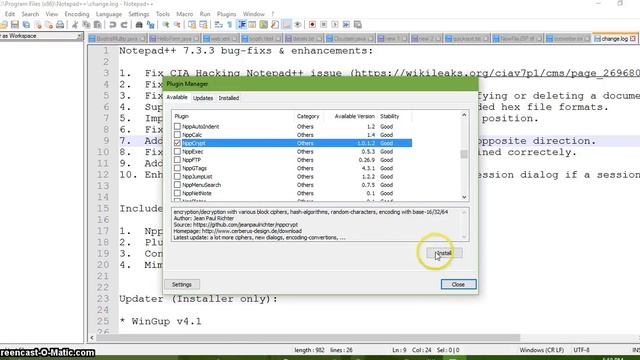Click Windows (CR LF) in status bar
Screen dimensions: 640x360
pos(542,350)
